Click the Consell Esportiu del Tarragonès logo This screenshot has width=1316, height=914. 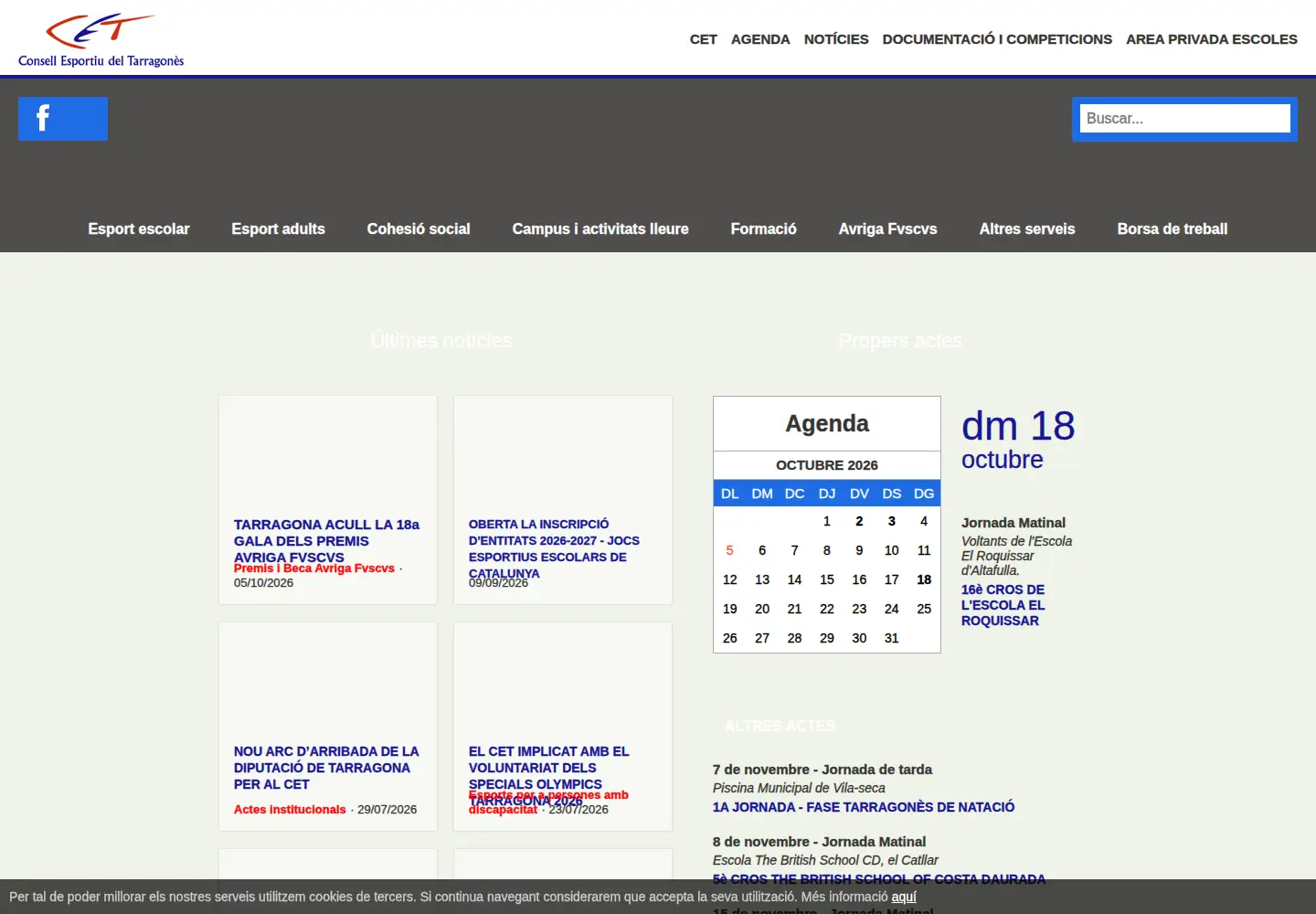tap(101, 40)
